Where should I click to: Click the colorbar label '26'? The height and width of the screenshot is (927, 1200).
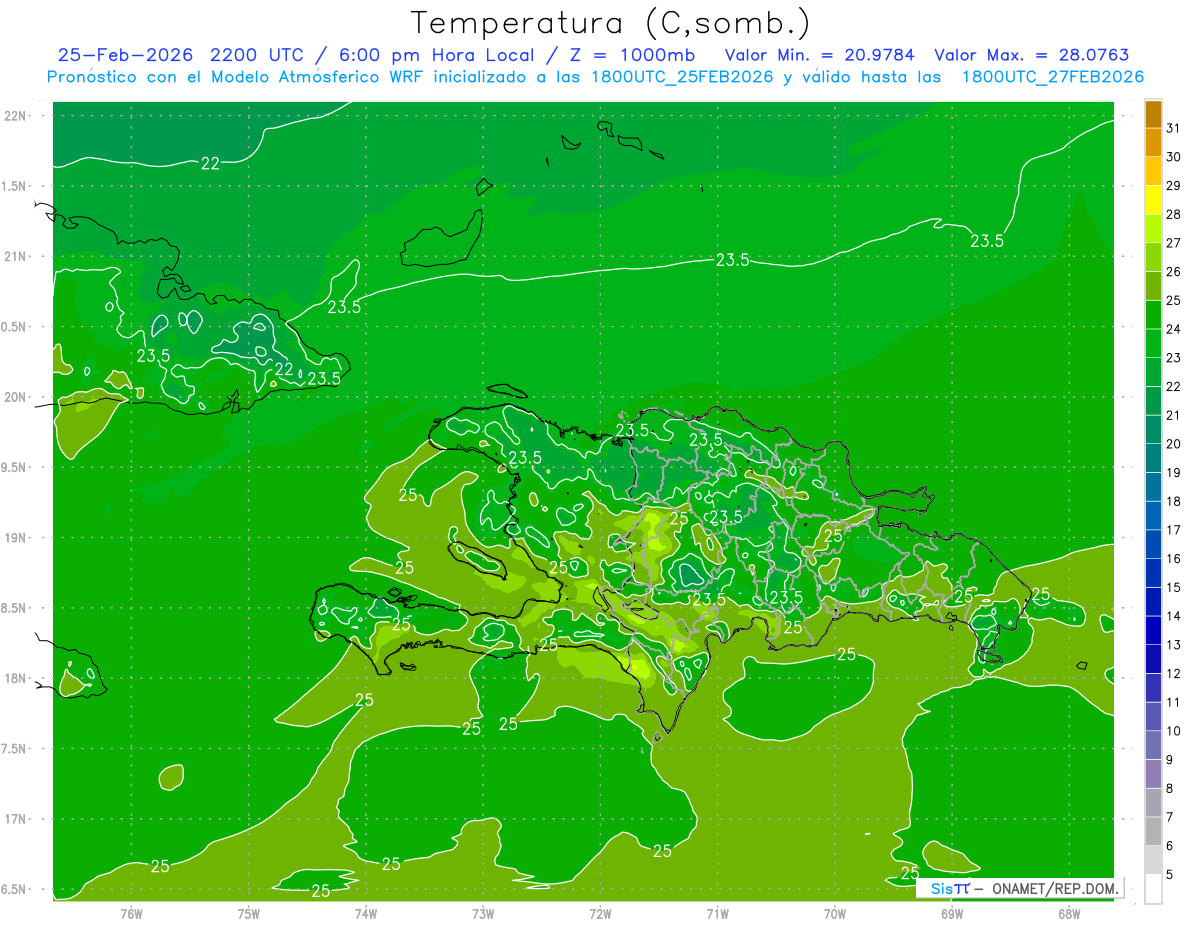1173,271
